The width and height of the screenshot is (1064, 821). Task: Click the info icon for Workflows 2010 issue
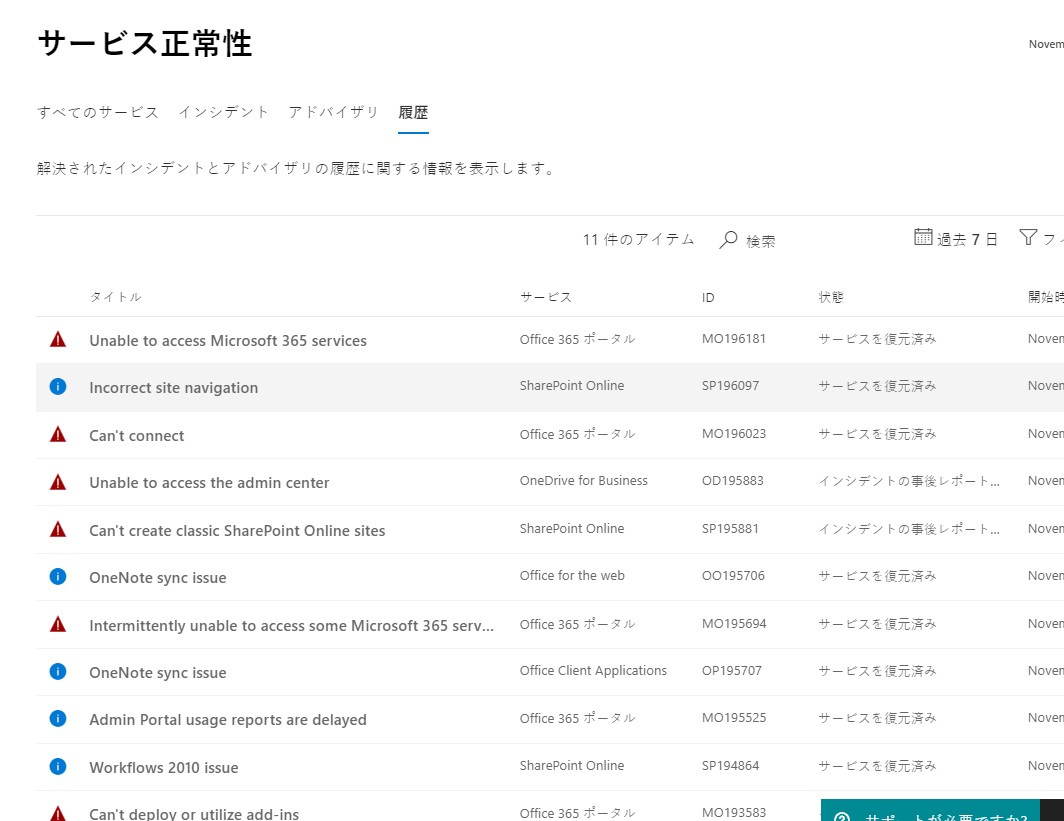click(58, 767)
